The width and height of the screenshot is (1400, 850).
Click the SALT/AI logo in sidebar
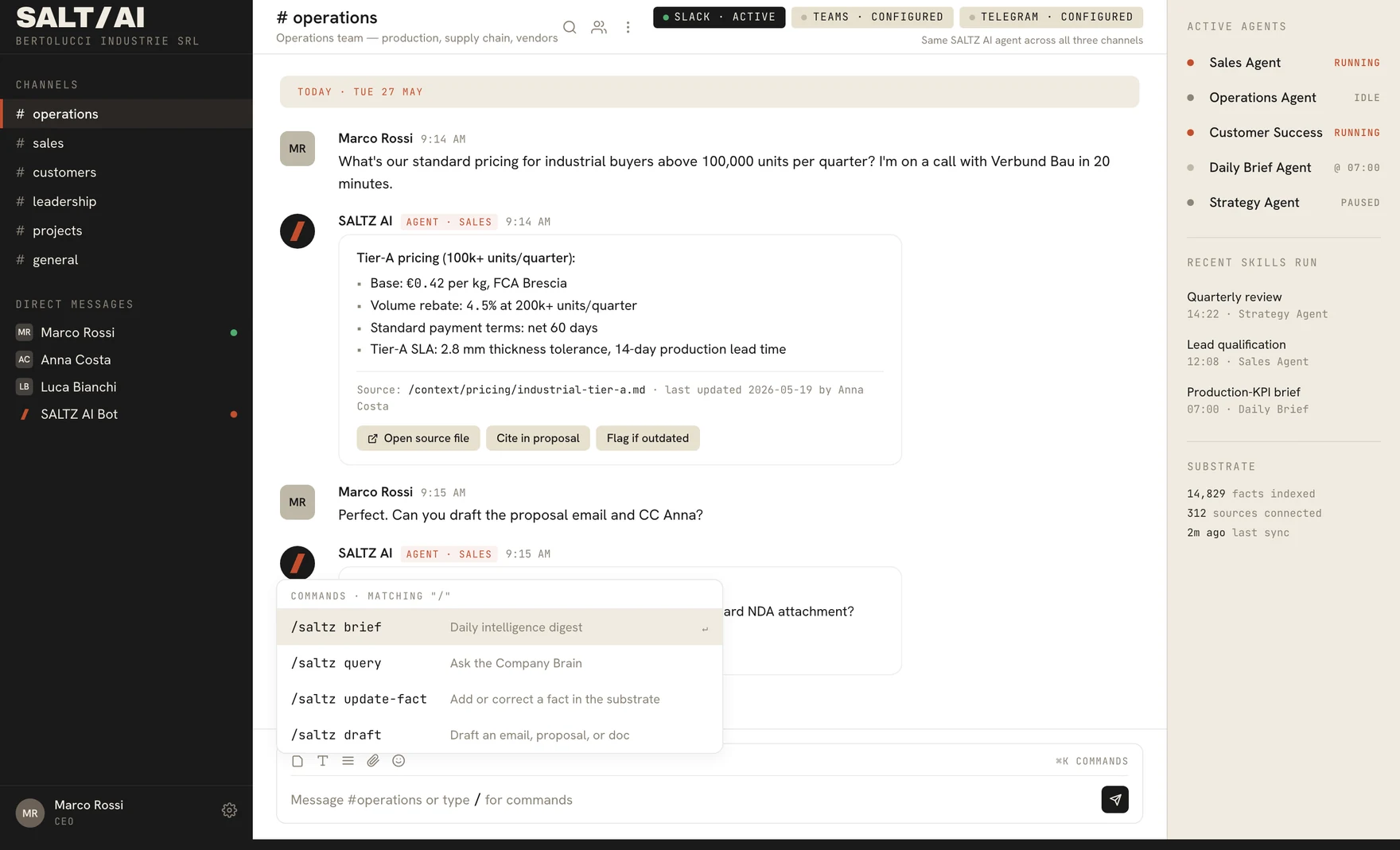(80, 17)
